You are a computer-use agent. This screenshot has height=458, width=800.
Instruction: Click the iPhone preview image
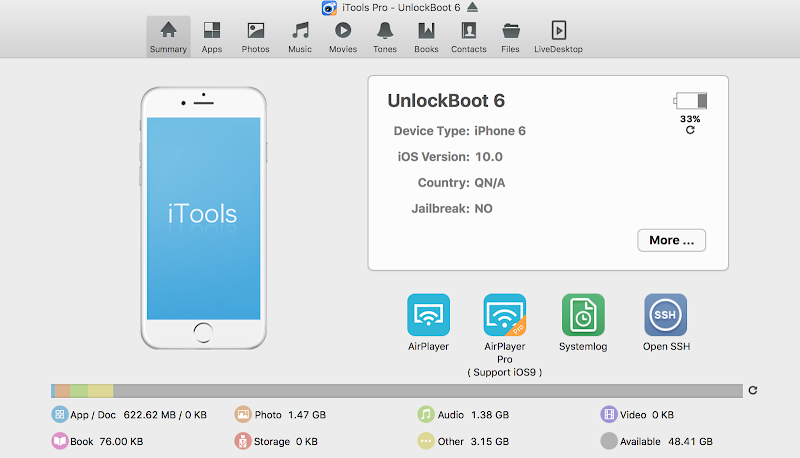point(204,218)
